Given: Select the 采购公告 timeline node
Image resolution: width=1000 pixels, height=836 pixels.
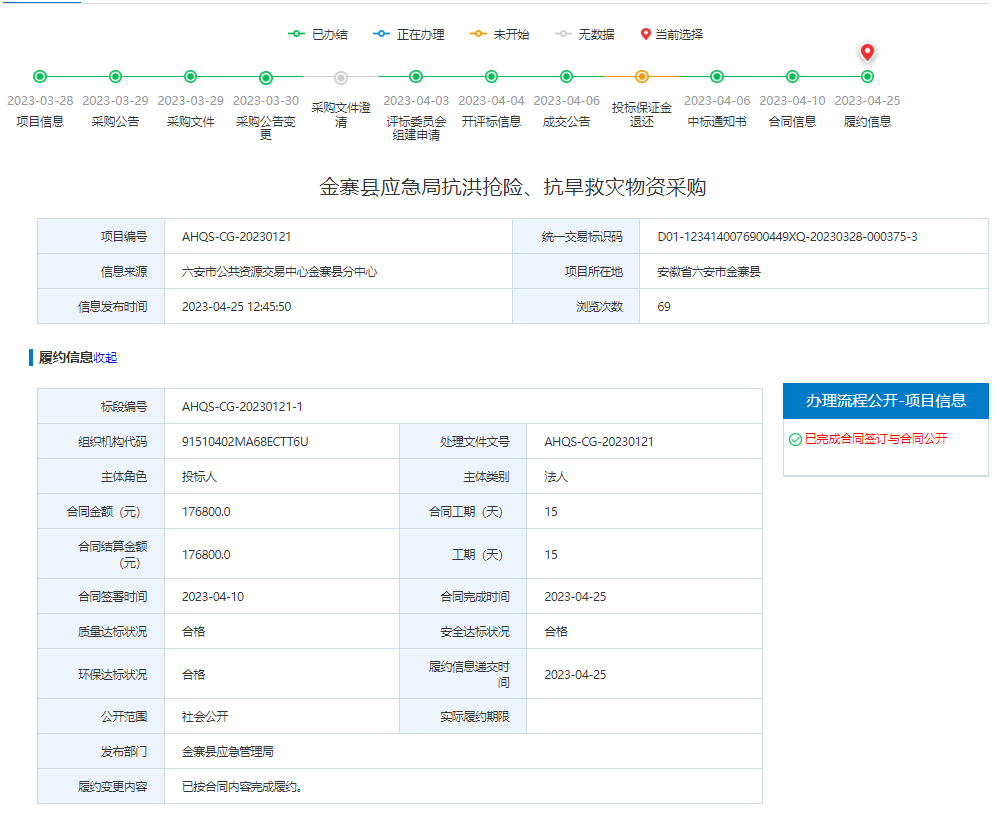Looking at the screenshot, I should [115, 77].
